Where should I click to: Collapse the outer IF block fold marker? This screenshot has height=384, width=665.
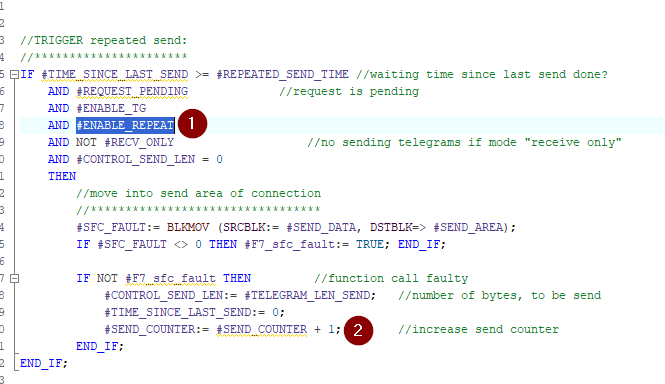[x=14, y=75]
